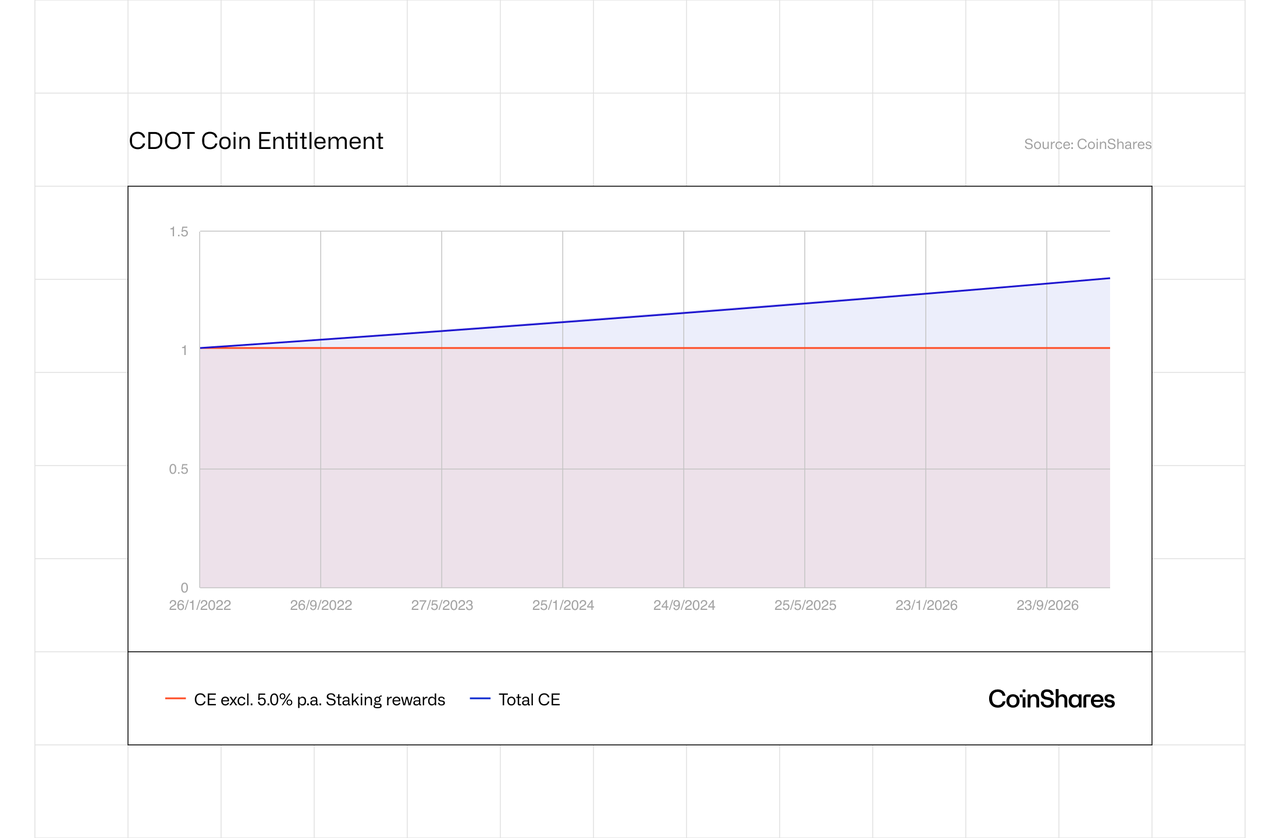Click the red legend line marker
The image size is (1280, 838).
(175, 699)
